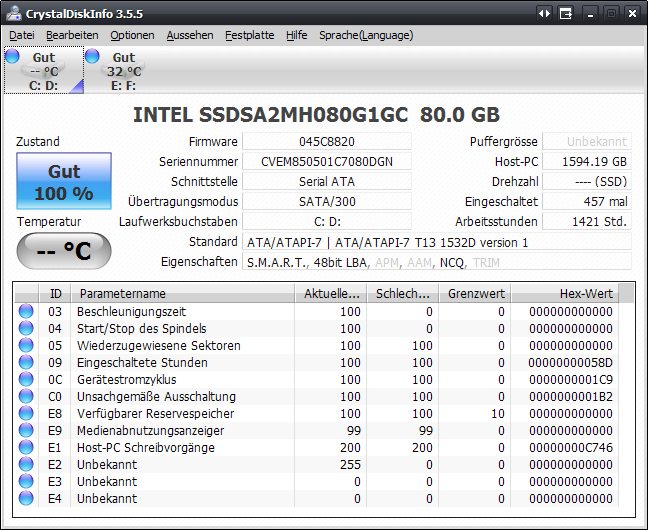Image resolution: width=648 pixels, height=530 pixels.
Task: Select the C: D: disk tab
Action: click(x=44, y=70)
